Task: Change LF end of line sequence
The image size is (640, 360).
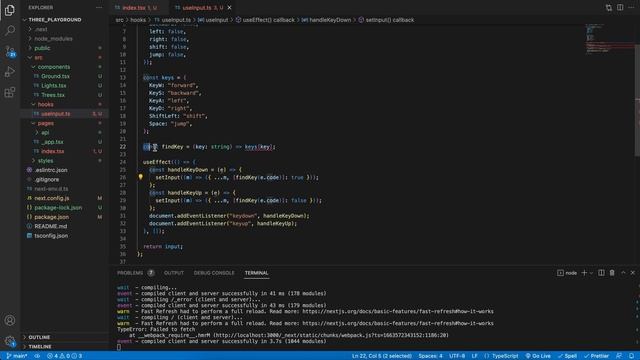Action: tap(475, 356)
